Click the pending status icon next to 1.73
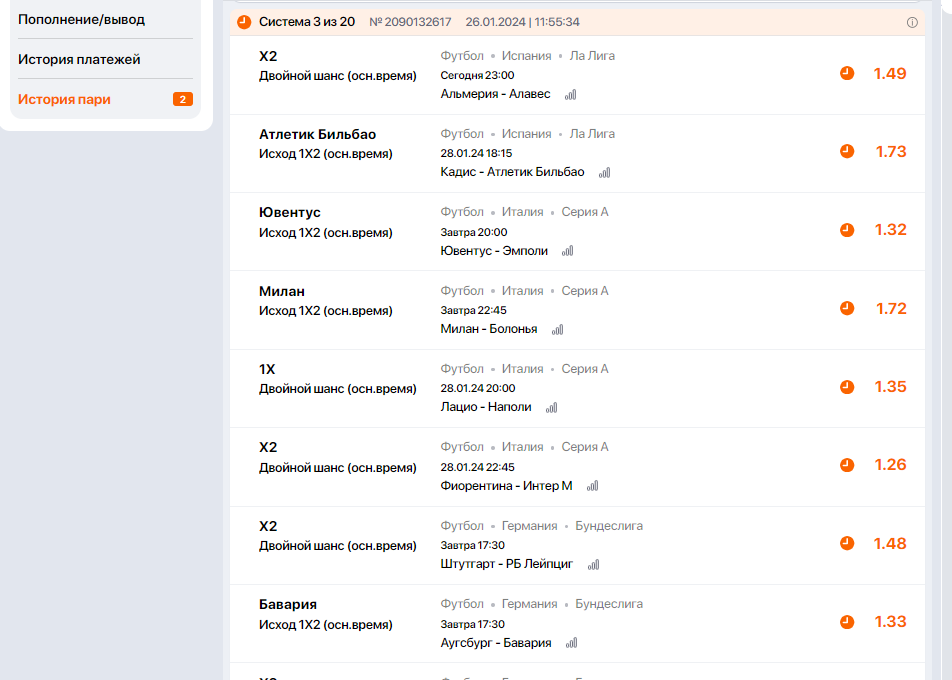 (847, 151)
